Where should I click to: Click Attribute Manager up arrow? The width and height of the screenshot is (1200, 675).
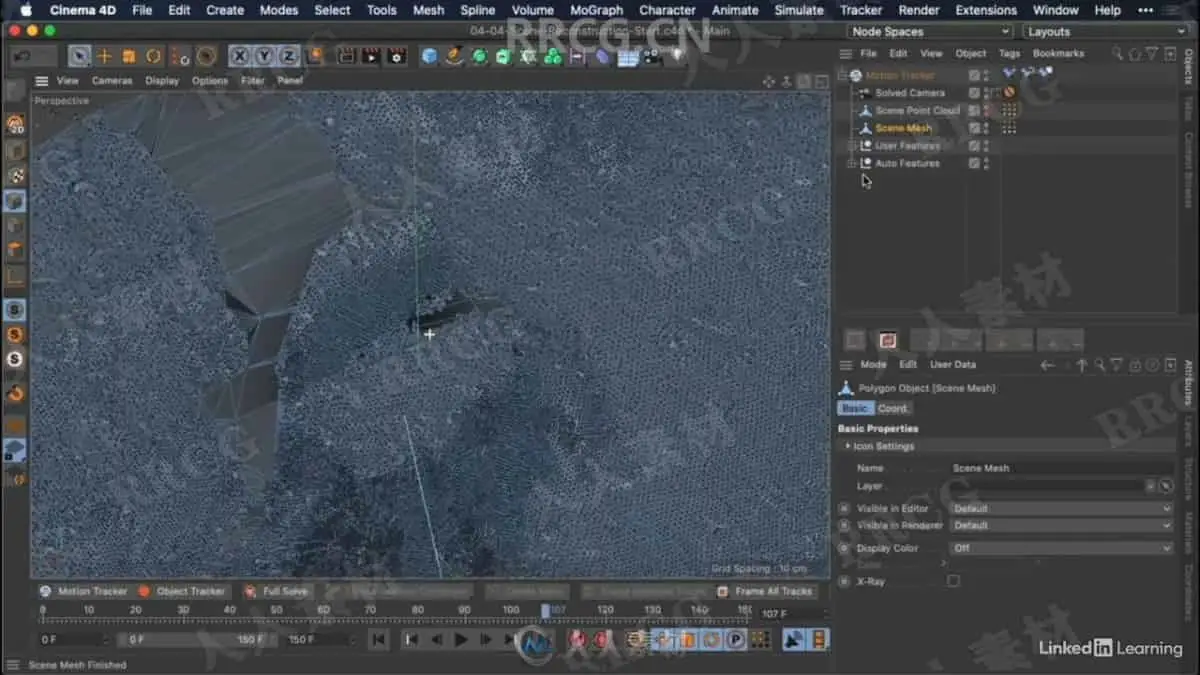[x=1081, y=365]
